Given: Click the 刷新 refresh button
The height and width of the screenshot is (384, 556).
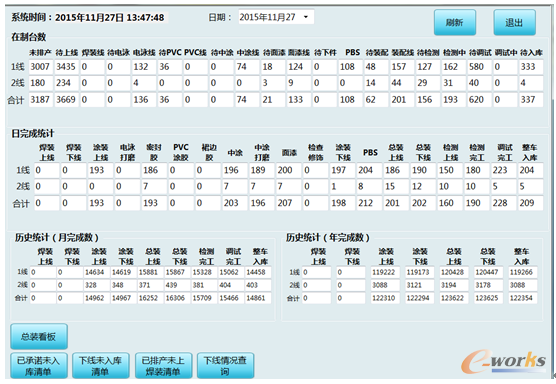Looking at the screenshot, I should 455,22.
